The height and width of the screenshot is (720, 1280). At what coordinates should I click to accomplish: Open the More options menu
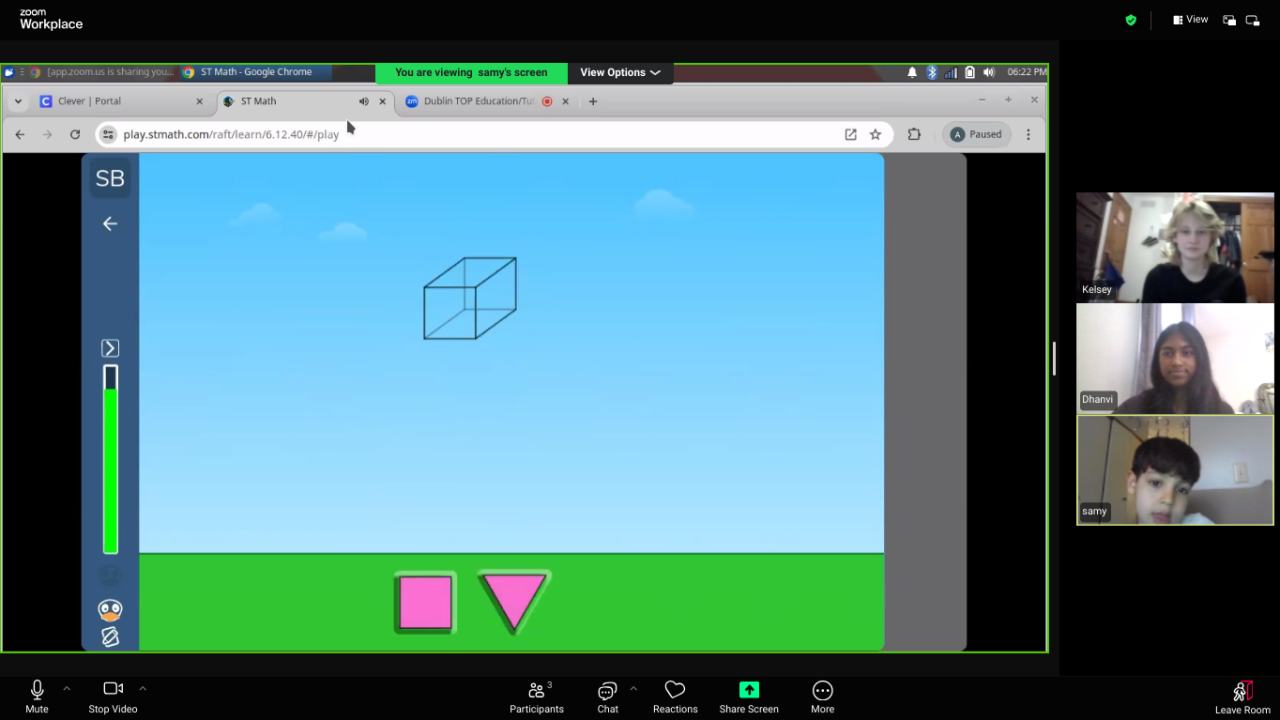pyautogui.click(x=822, y=697)
